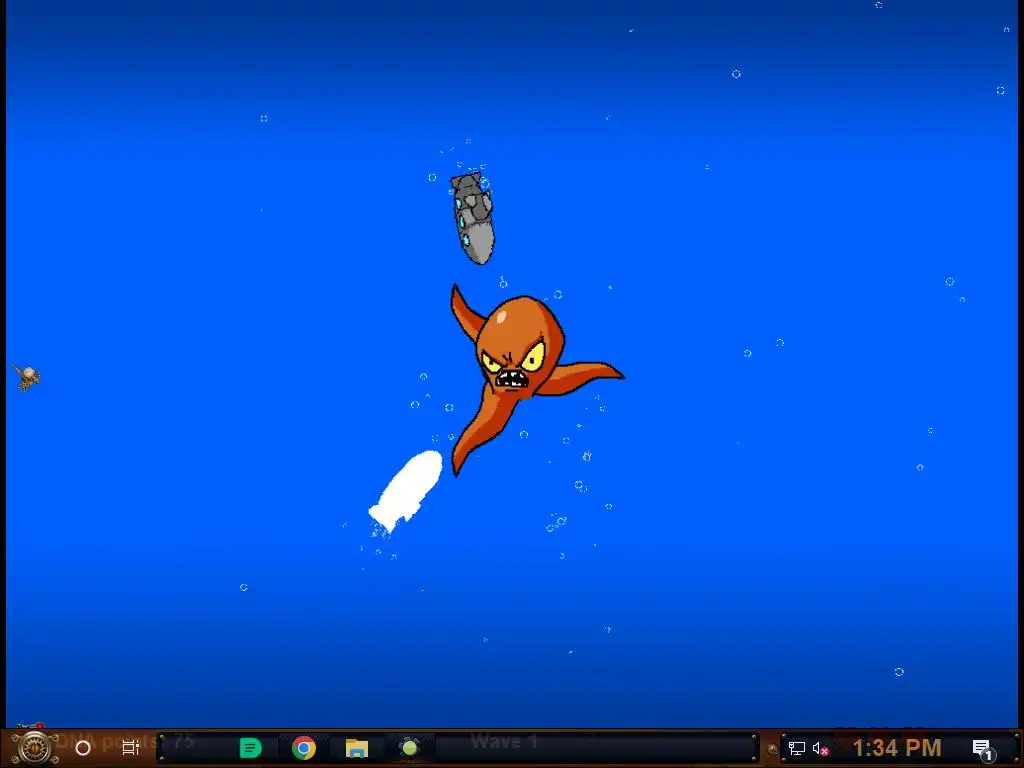The height and width of the screenshot is (768, 1024).
Task: Open the network status tray icon
Action: pyautogui.click(x=797, y=748)
